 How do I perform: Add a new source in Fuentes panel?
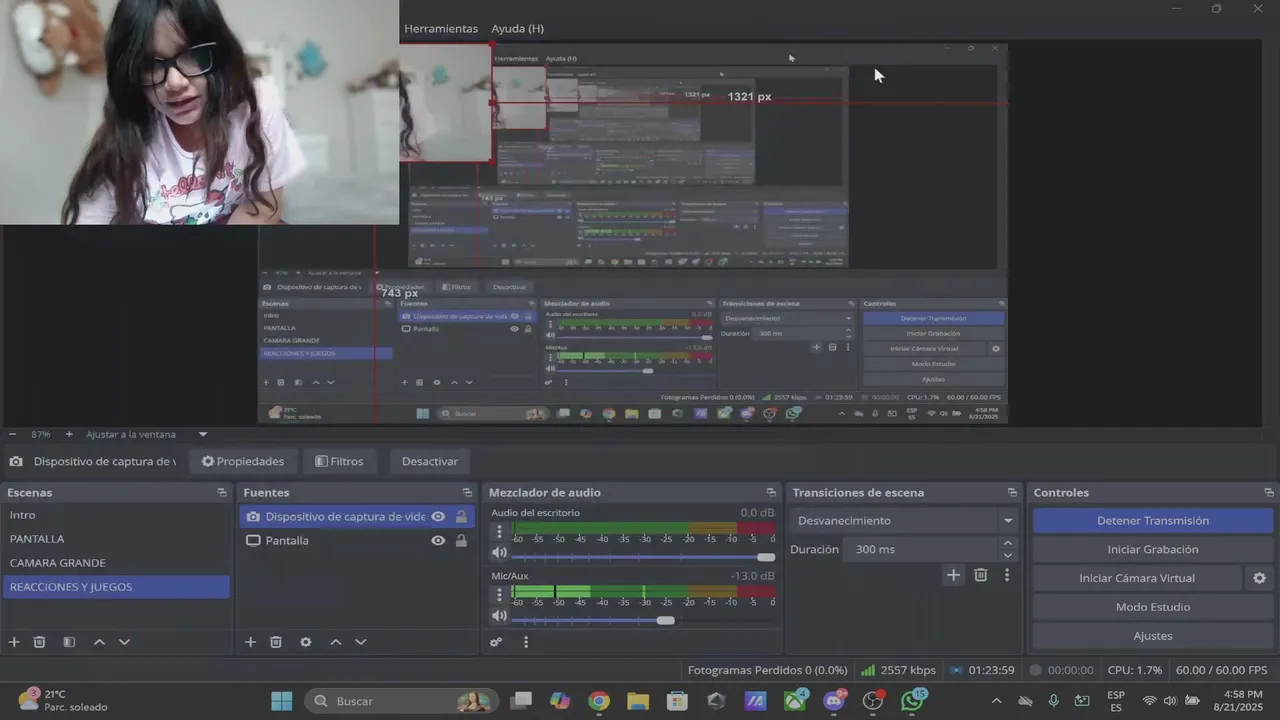pyautogui.click(x=250, y=642)
